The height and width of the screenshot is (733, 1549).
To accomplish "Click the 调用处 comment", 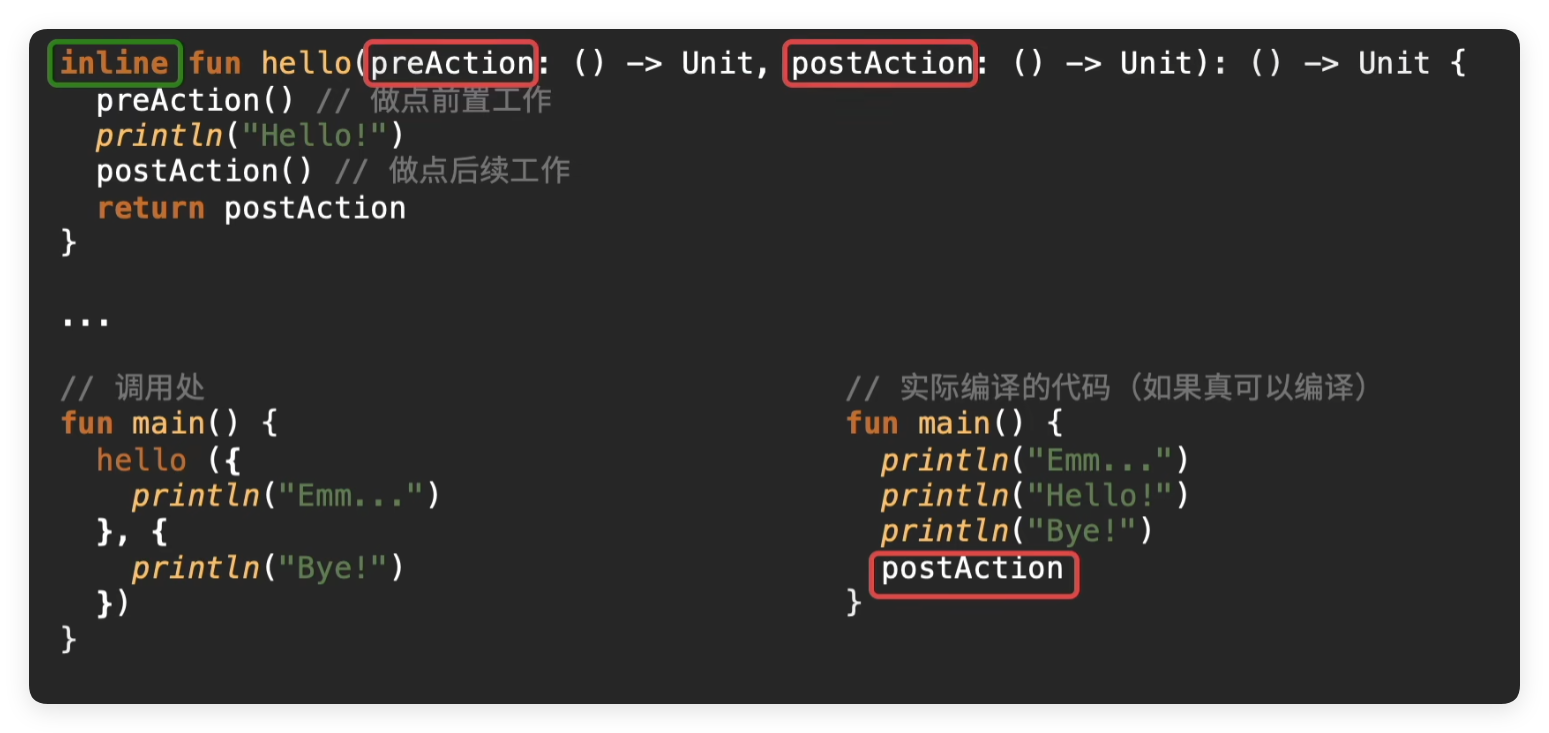I will click(133, 388).
